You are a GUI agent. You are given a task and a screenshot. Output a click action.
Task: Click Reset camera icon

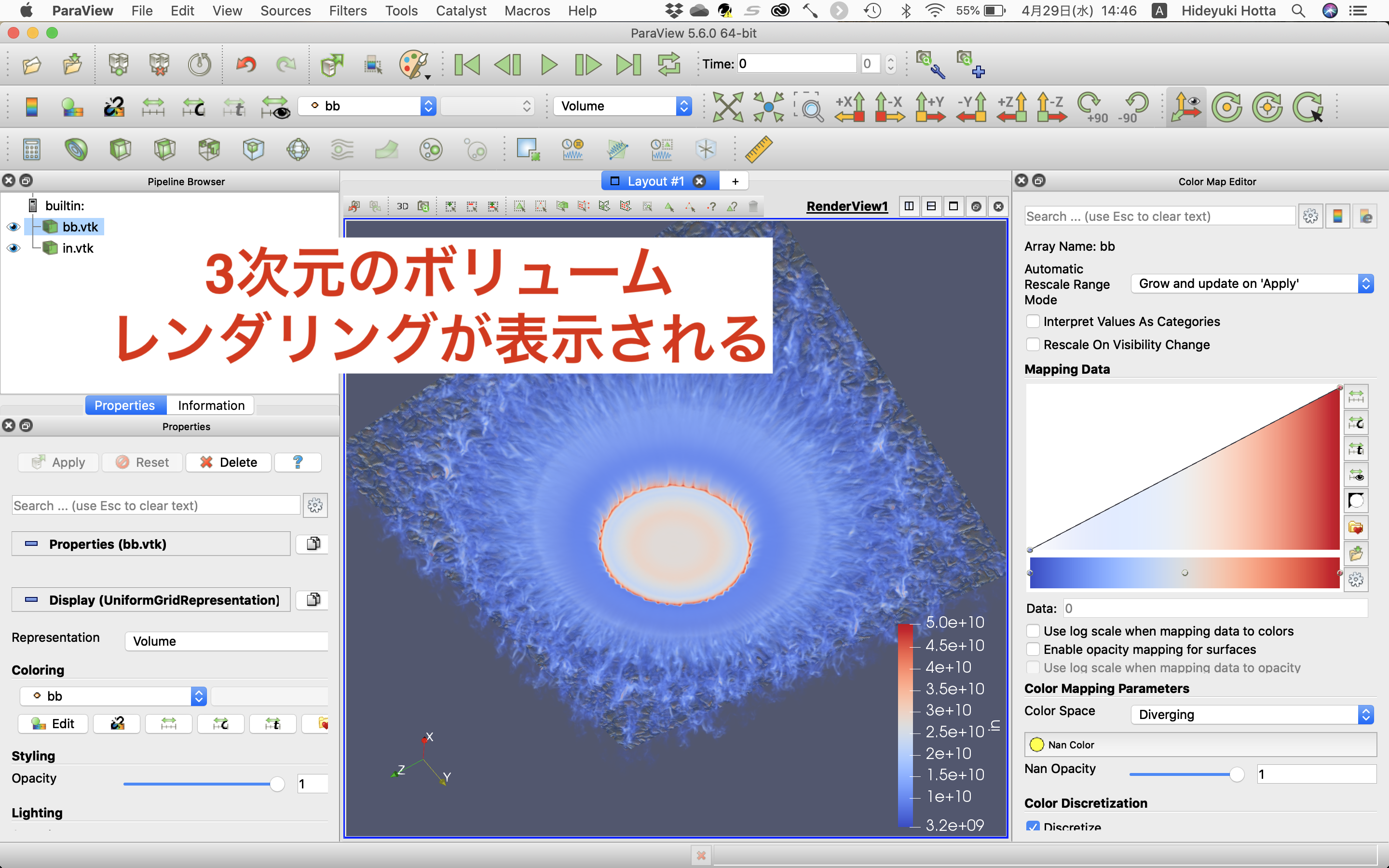727,107
